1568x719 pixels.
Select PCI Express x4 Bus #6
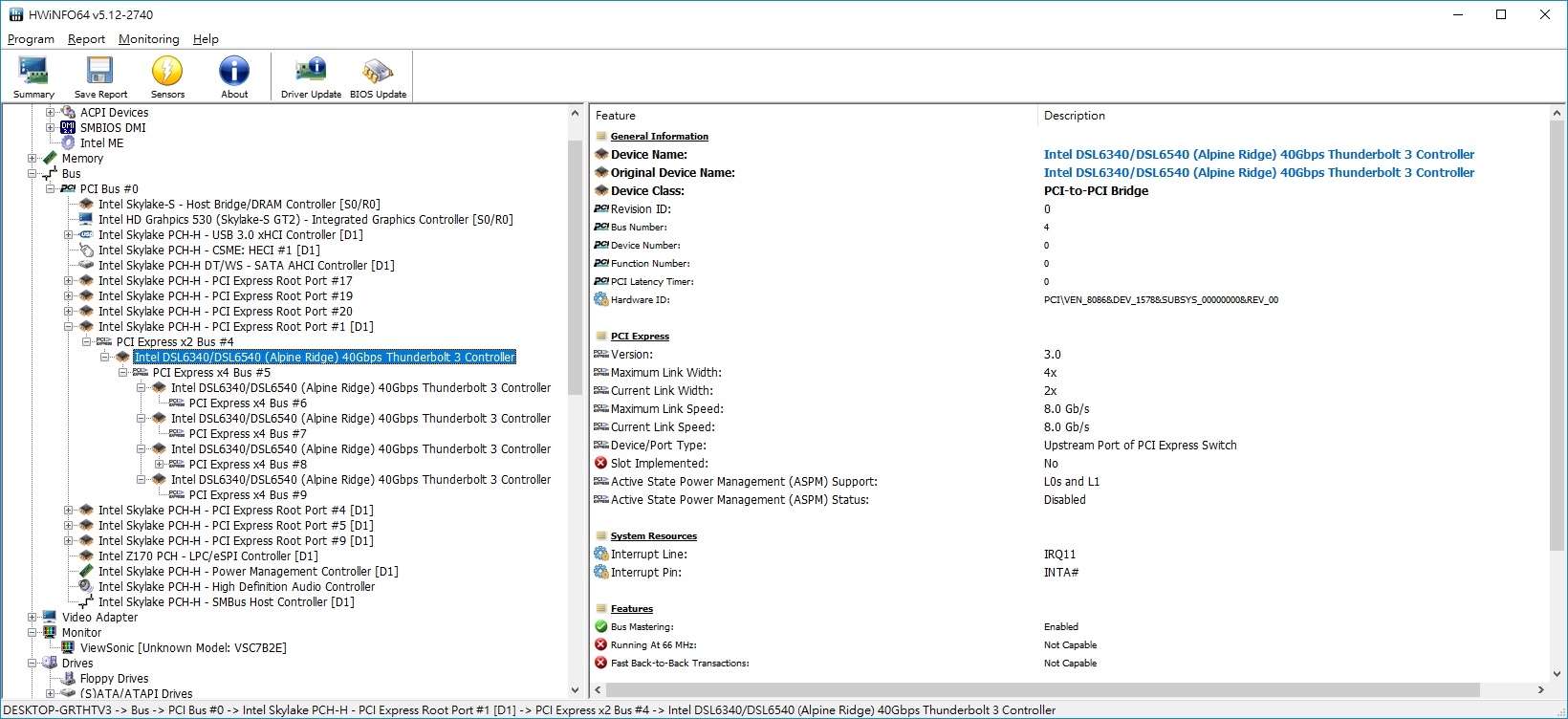point(248,403)
